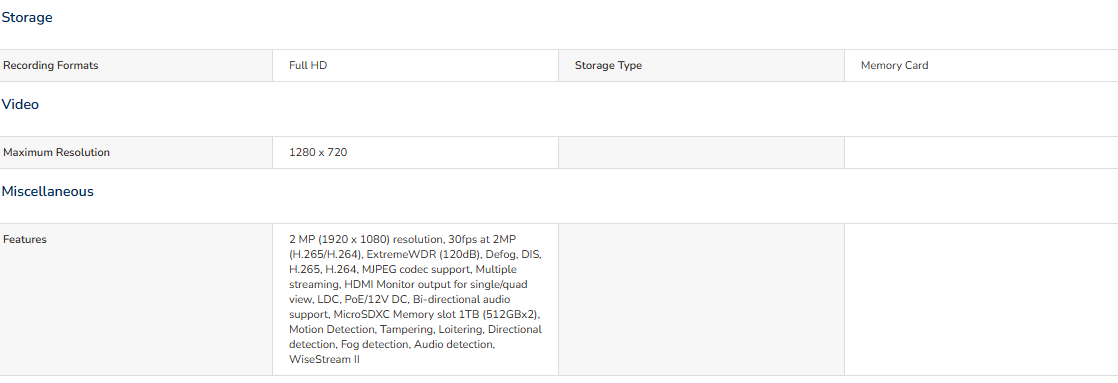Click the empty cell right of Features text
Screen dimensions: 1118x383
pyautogui.click(x=702, y=300)
